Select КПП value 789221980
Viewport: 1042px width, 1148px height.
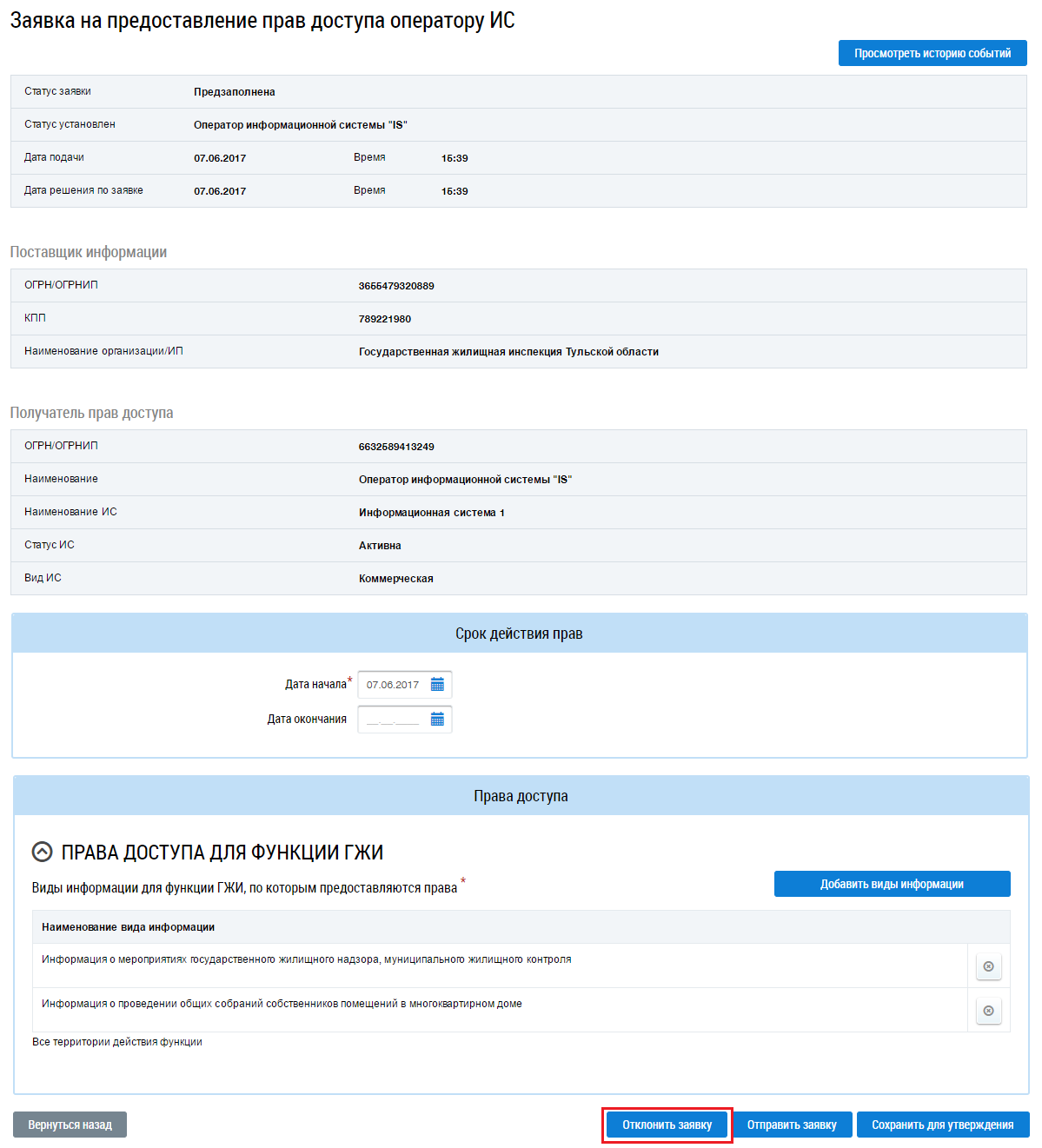[x=385, y=319]
